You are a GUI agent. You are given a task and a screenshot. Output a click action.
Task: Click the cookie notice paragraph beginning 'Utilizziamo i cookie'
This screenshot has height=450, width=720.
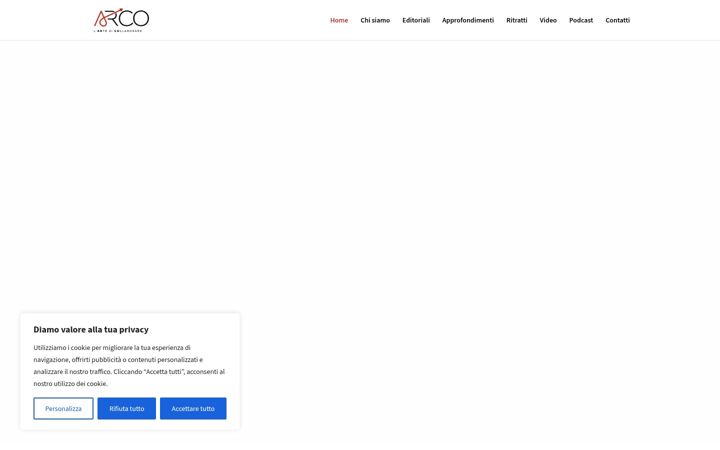coord(129,366)
